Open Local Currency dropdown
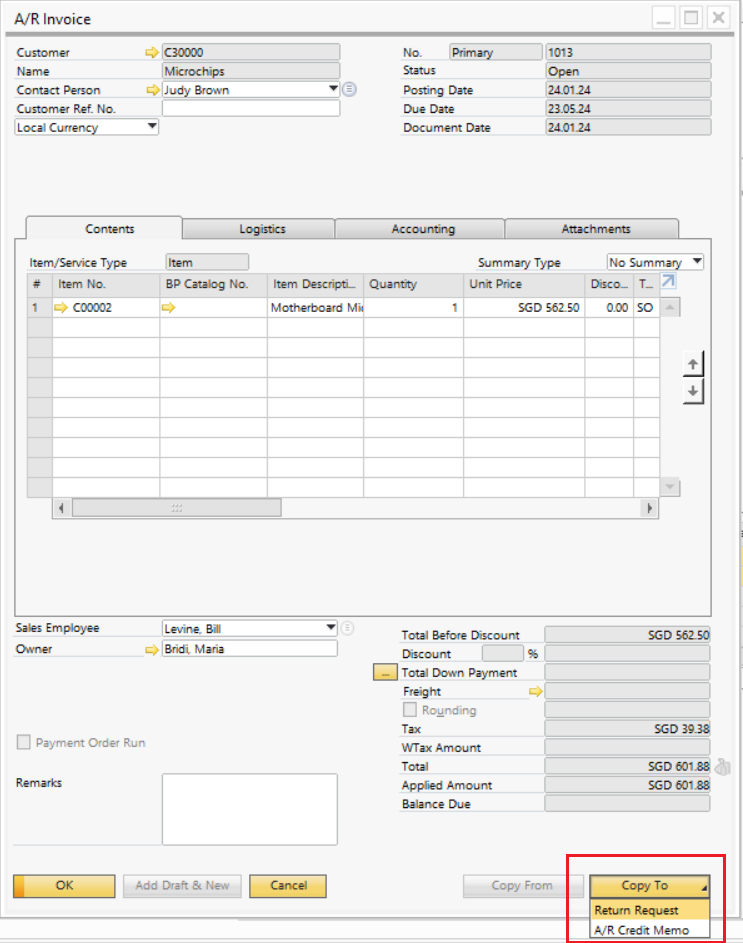Image resolution: width=743 pixels, height=943 pixels. [x=152, y=127]
